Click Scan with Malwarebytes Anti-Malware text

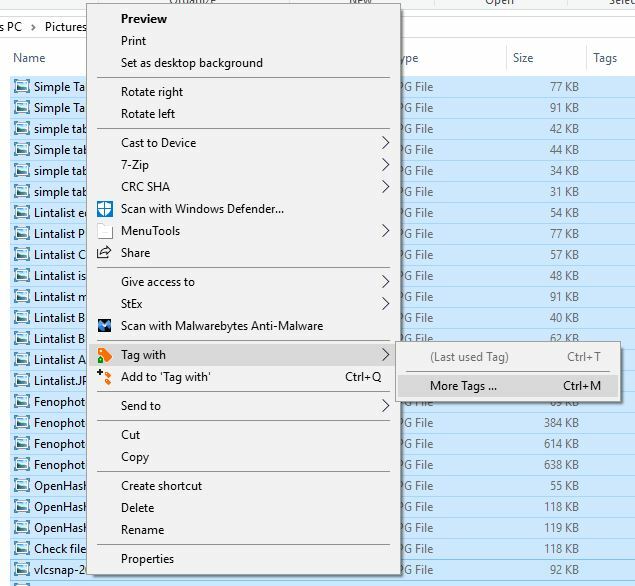222,326
